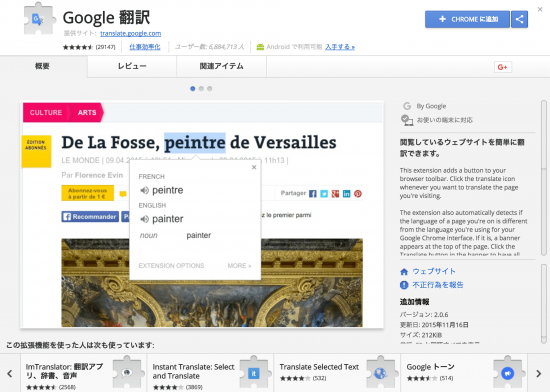This screenshot has height=392, width=550.
Task: Click the バージョン: 2.0.6 text
Action: pyautogui.click(x=424, y=315)
